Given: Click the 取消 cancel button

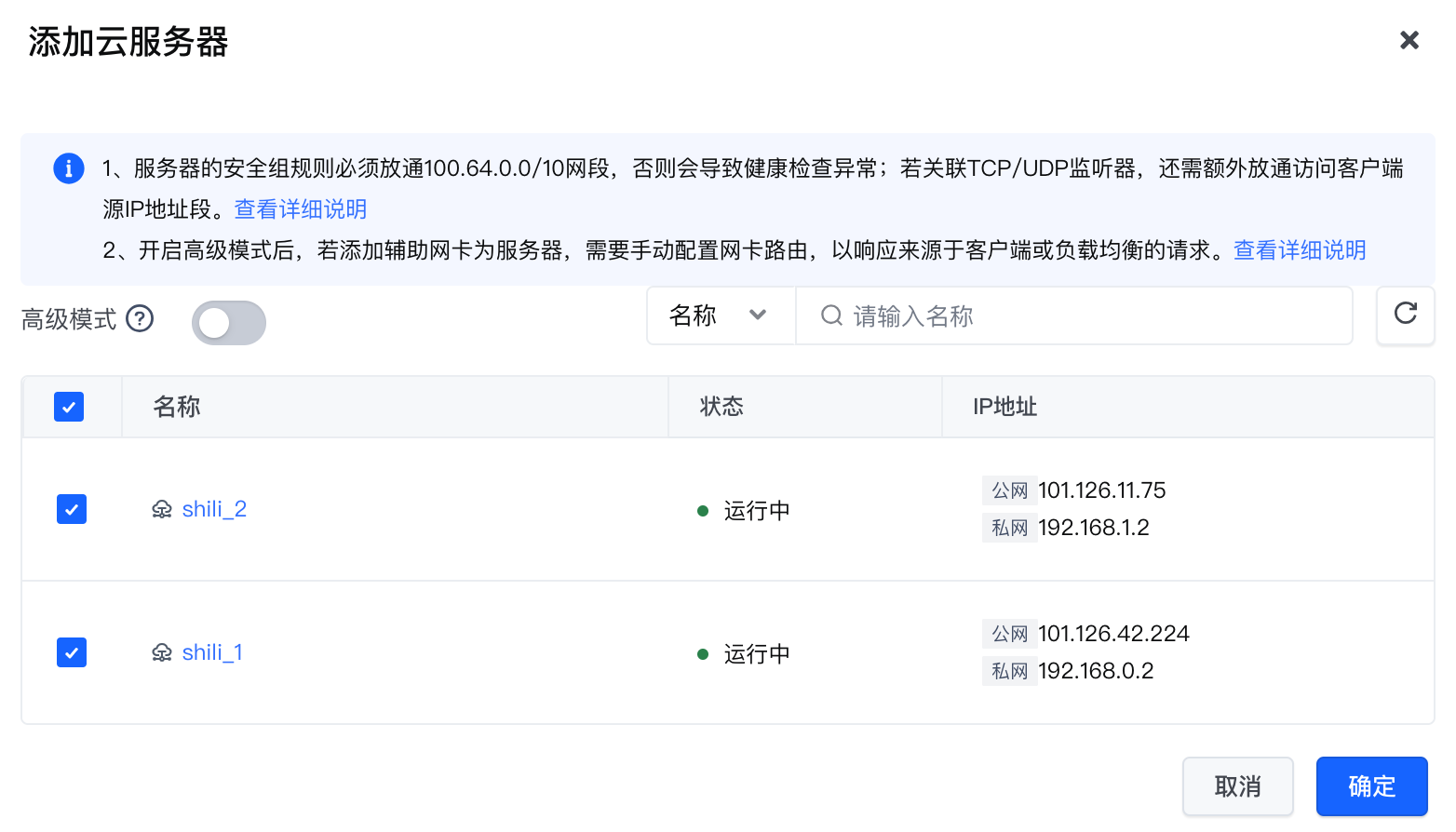Looking at the screenshot, I should point(1237,786).
